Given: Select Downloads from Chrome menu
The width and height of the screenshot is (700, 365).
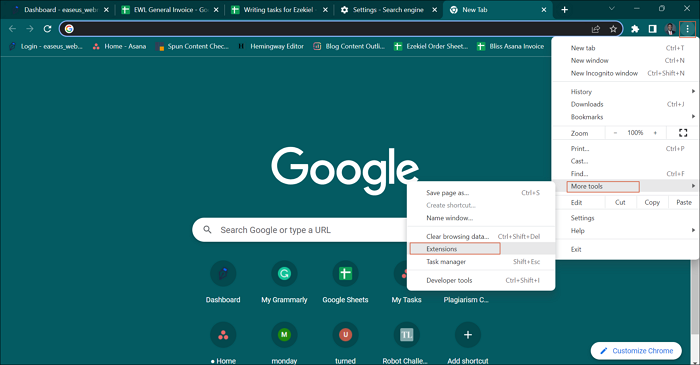Looking at the screenshot, I should click(x=625, y=104).
